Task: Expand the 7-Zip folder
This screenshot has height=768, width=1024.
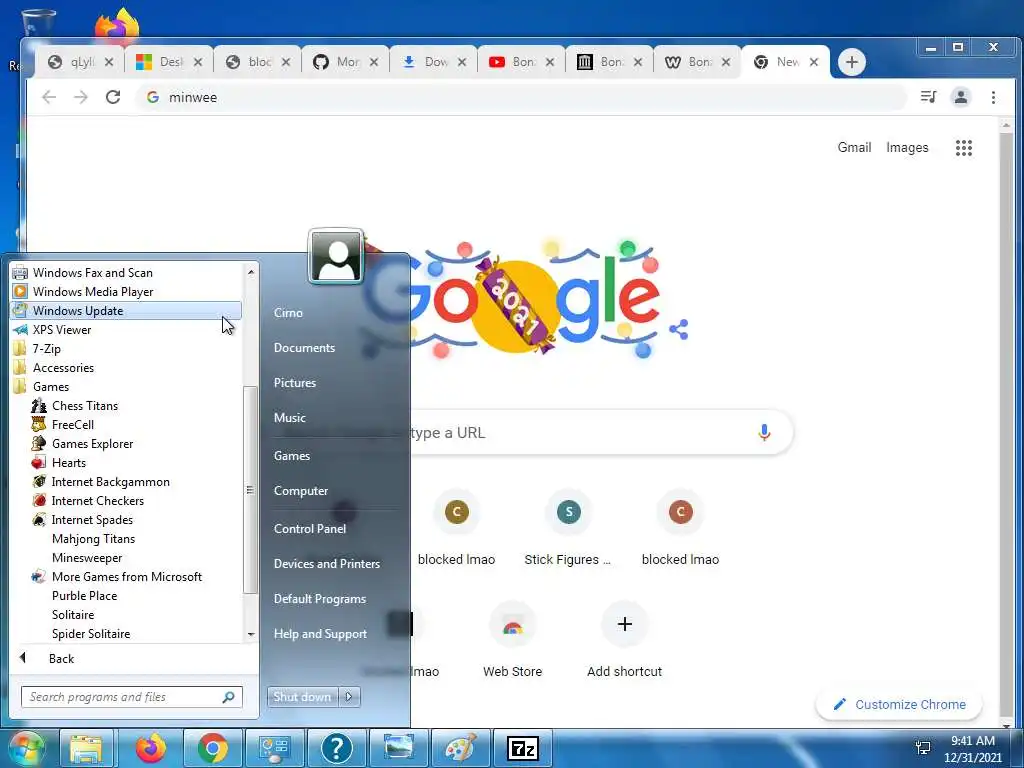Action: tap(46, 349)
